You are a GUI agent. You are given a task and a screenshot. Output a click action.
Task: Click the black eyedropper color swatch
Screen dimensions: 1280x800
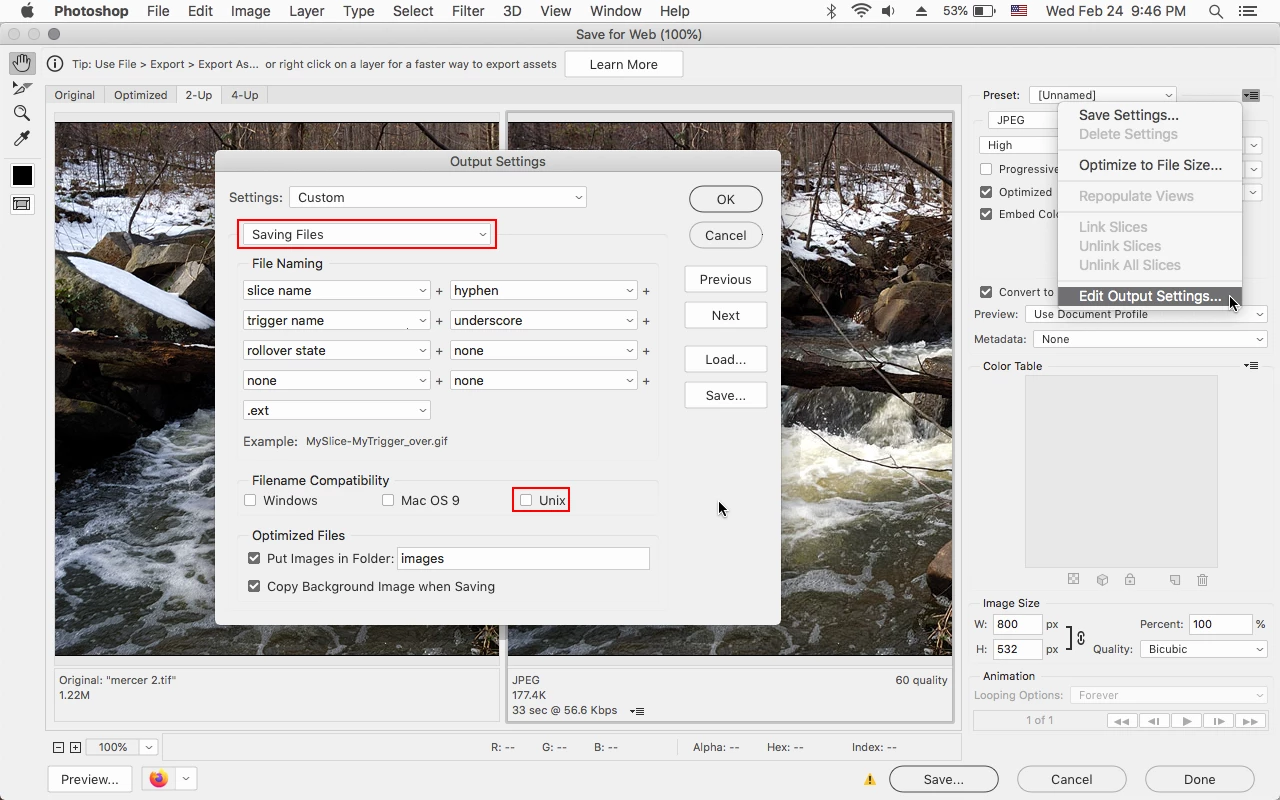tap(22, 176)
